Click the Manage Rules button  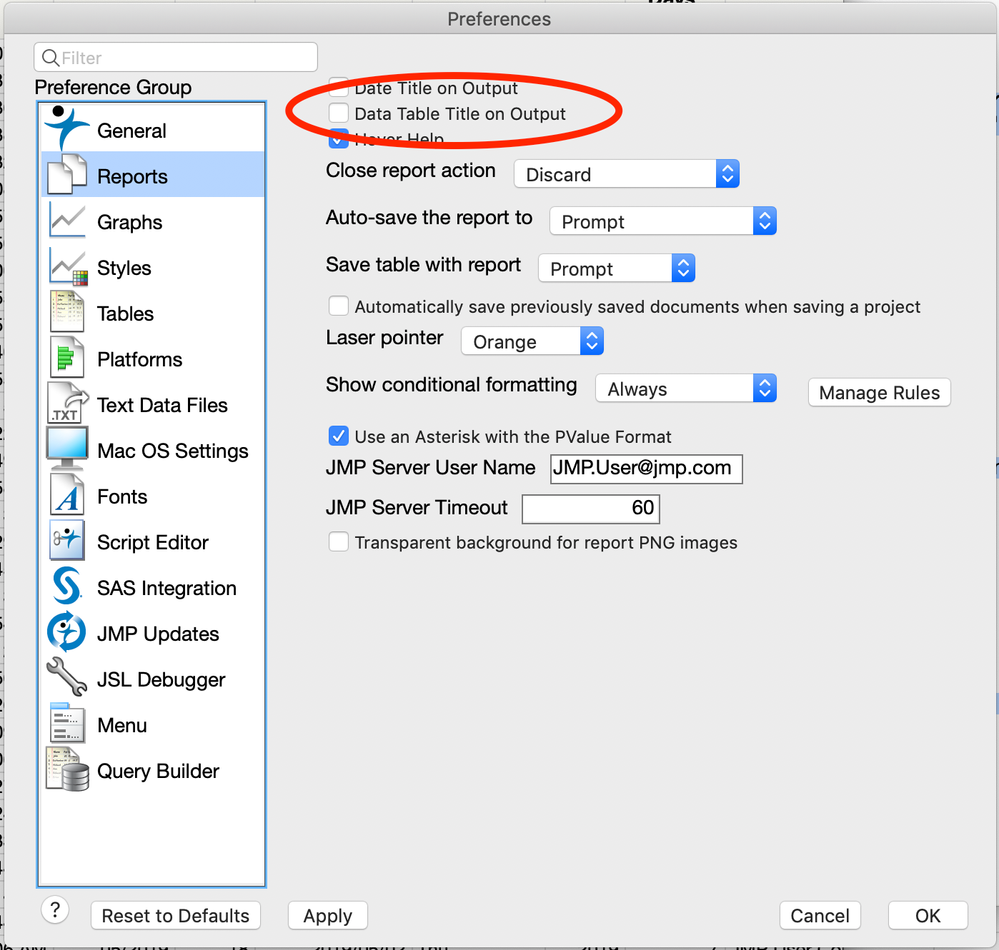(x=879, y=392)
